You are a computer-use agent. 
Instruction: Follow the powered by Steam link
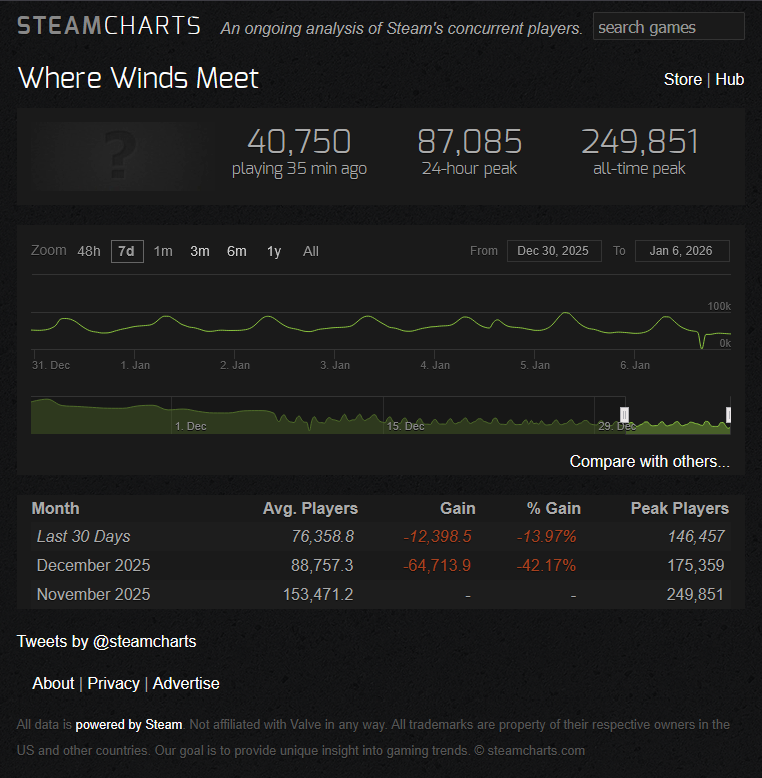pyautogui.click(x=128, y=724)
